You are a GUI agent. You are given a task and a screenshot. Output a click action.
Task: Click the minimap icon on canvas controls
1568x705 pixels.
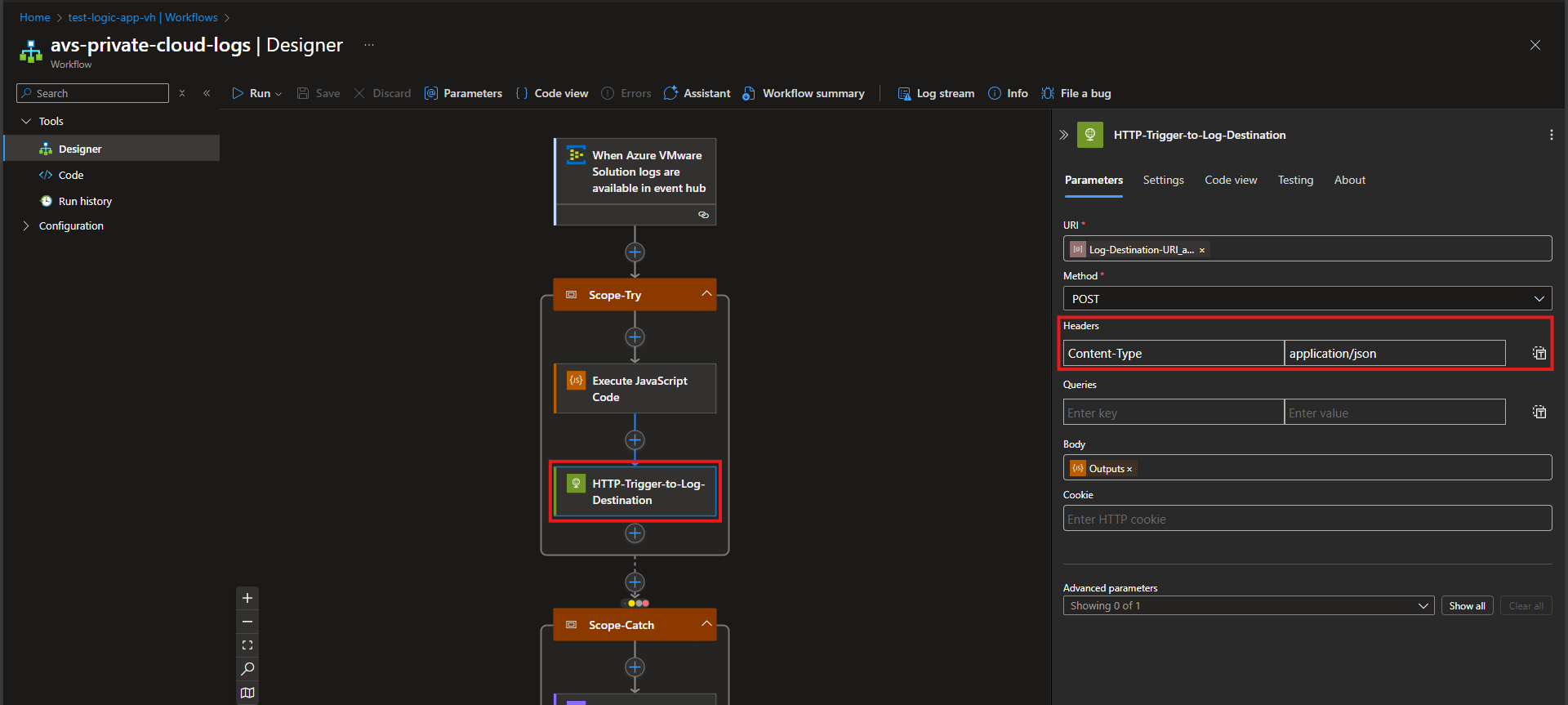coord(247,693)
